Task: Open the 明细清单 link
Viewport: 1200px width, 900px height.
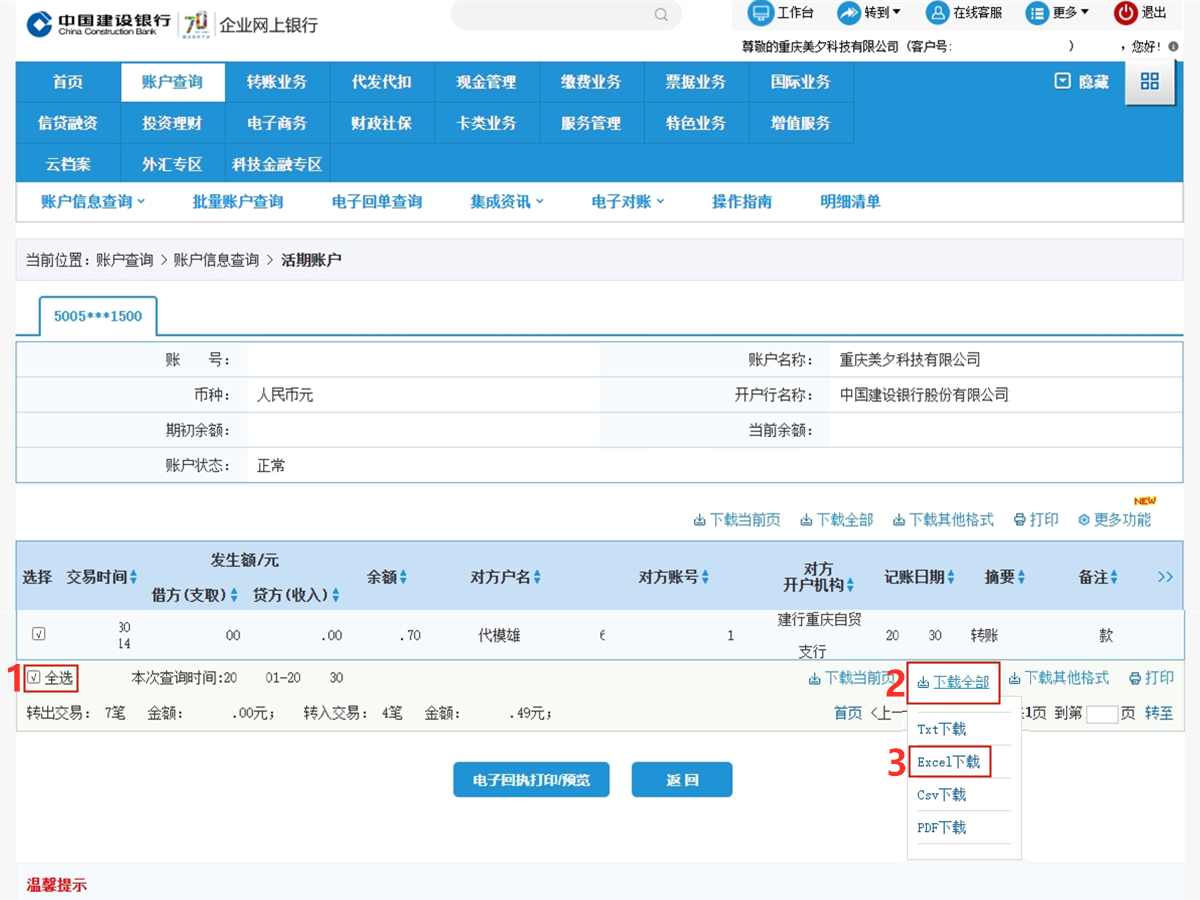Action: (850, 201)
